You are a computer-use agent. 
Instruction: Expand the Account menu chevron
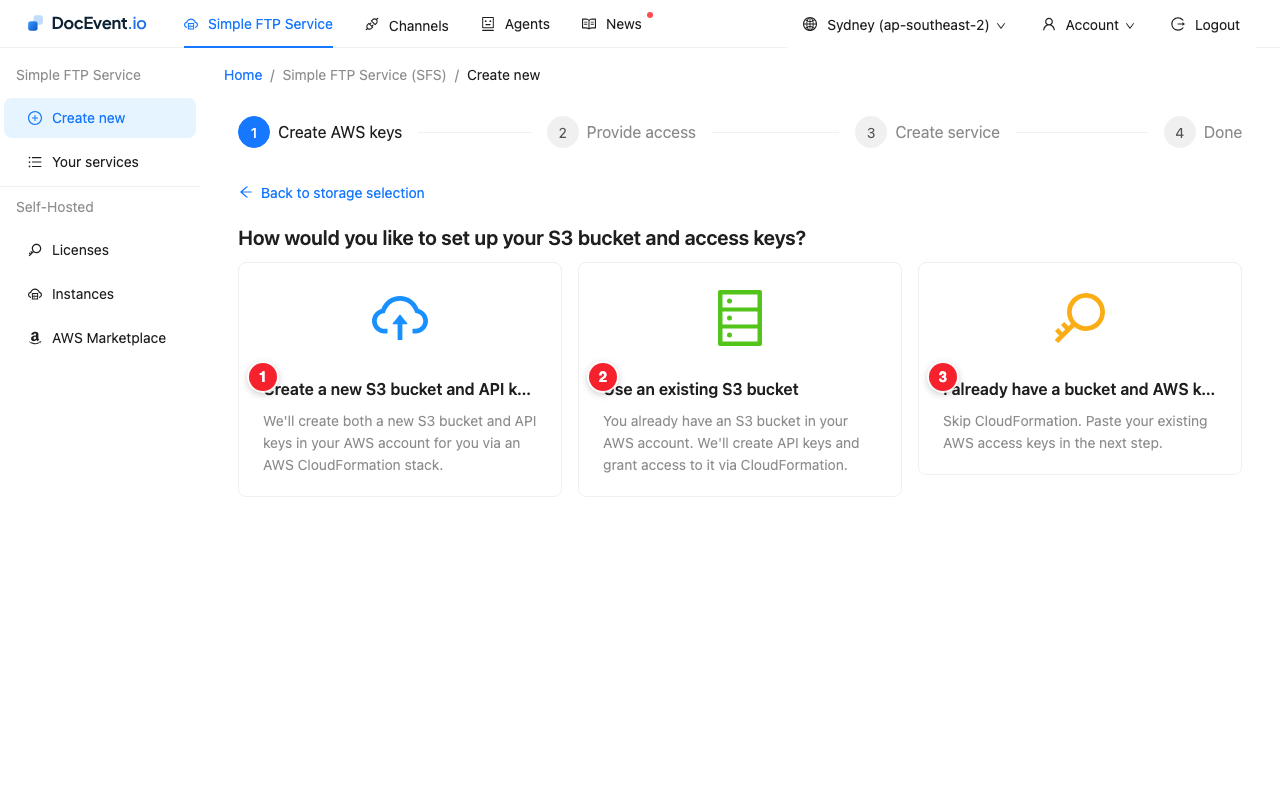point(1130,26)
